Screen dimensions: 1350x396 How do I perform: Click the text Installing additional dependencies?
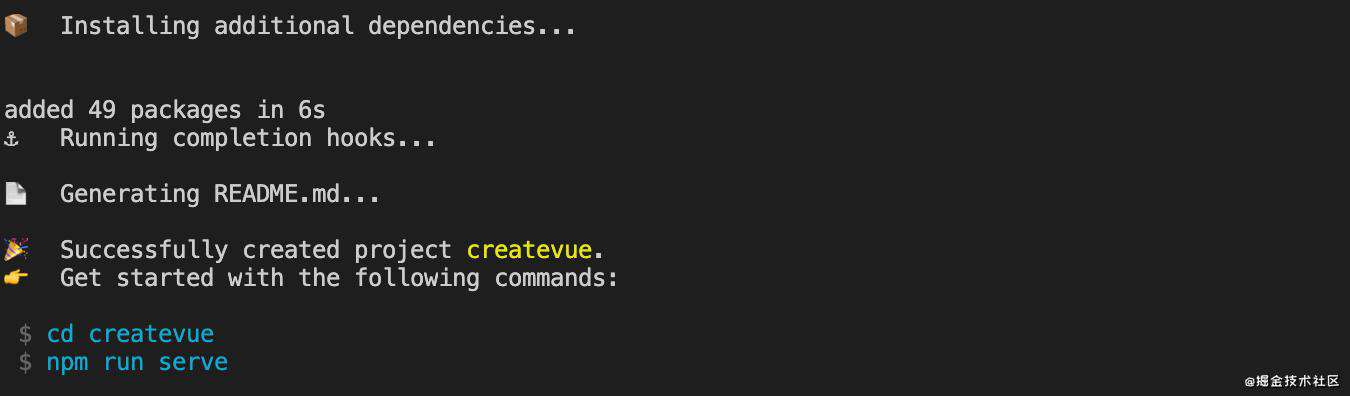tap(318, 26)
